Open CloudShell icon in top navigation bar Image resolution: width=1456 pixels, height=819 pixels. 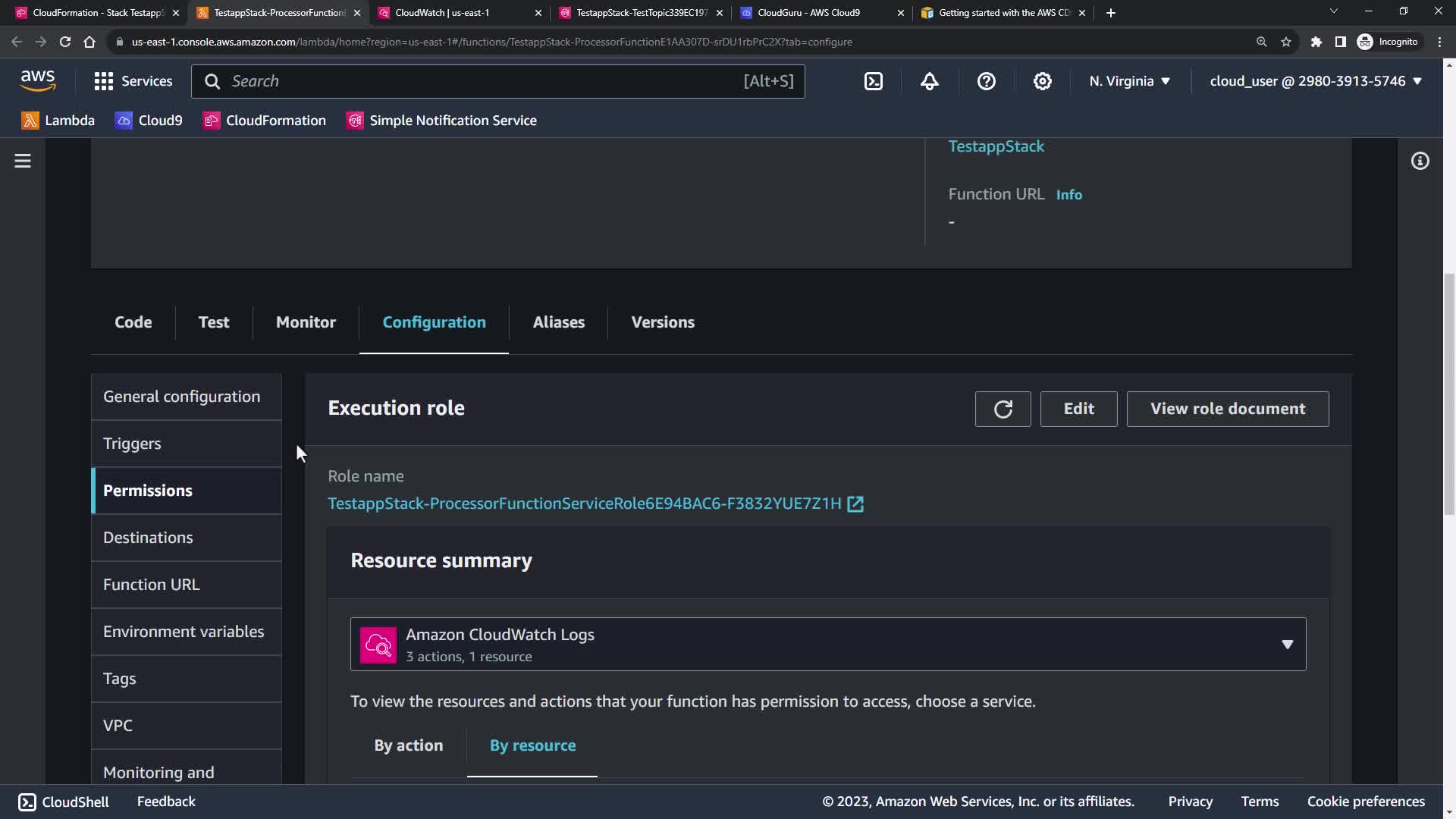pyautogui.click(x=874, y=81)
